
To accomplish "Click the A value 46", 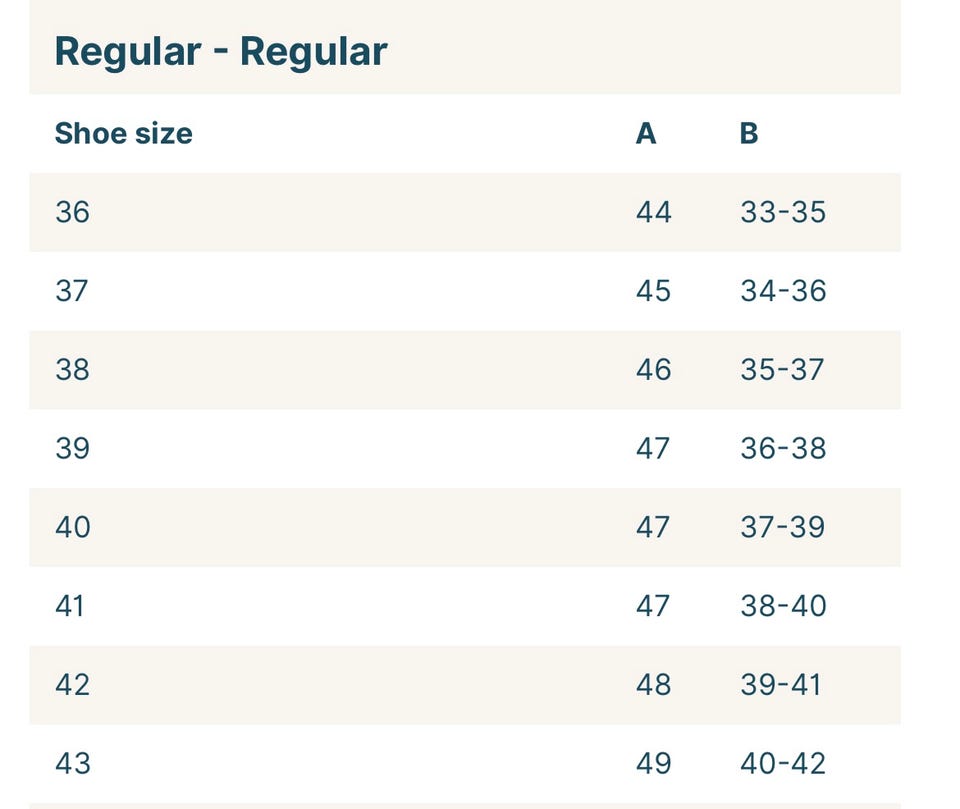I will tap(653, 370).
